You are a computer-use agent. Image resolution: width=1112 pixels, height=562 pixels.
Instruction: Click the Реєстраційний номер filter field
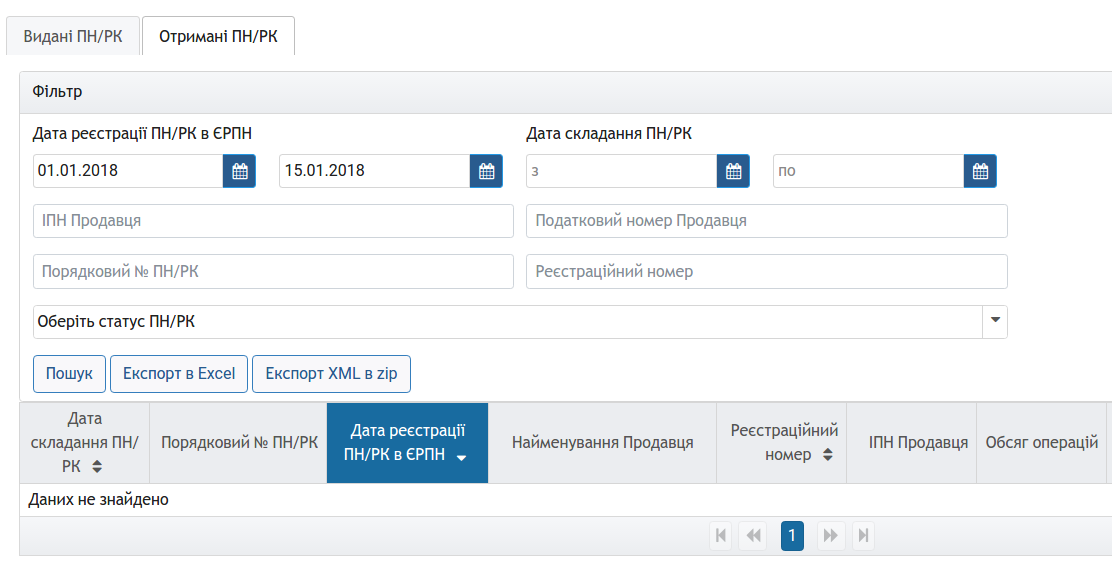pyautogui.click(x=766, y=271)
